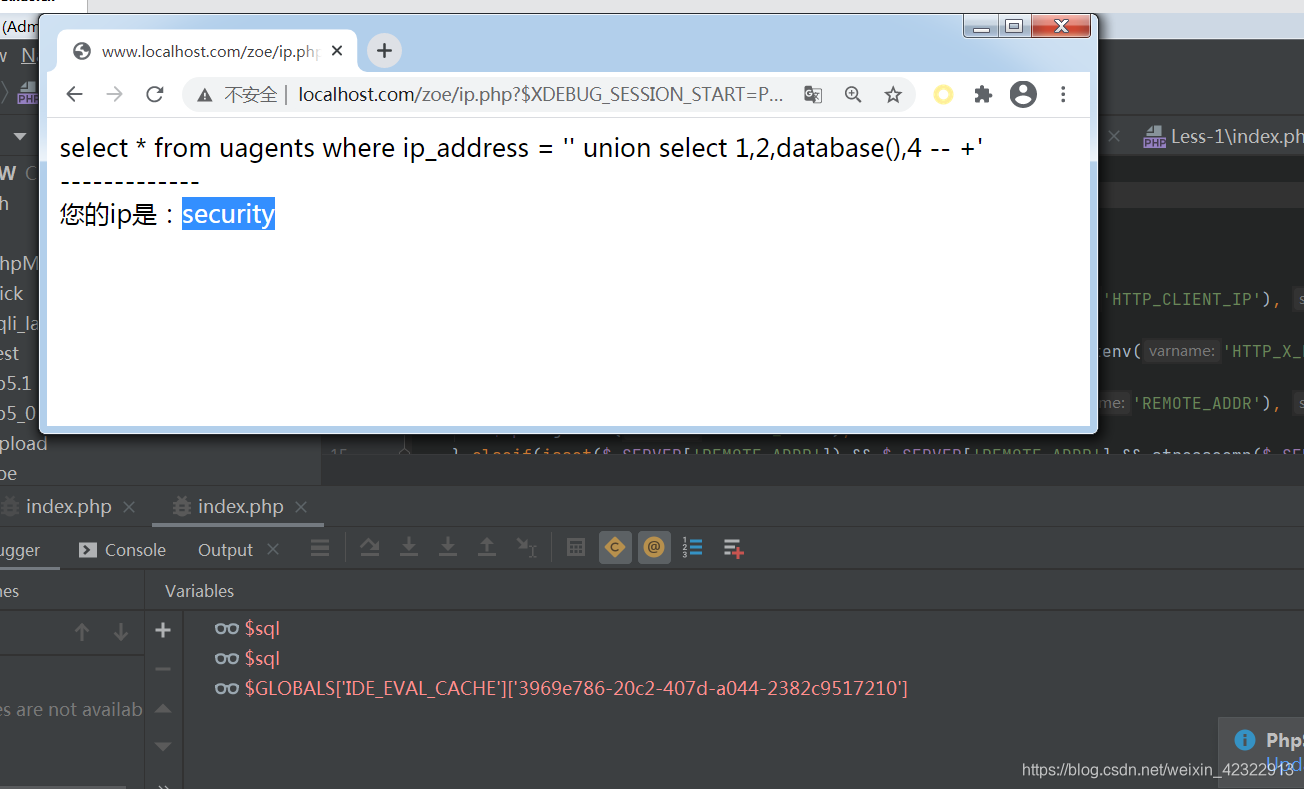Click Step Over debugger icon
Viewport: 1304px width, 789px height.
[370, 547]
